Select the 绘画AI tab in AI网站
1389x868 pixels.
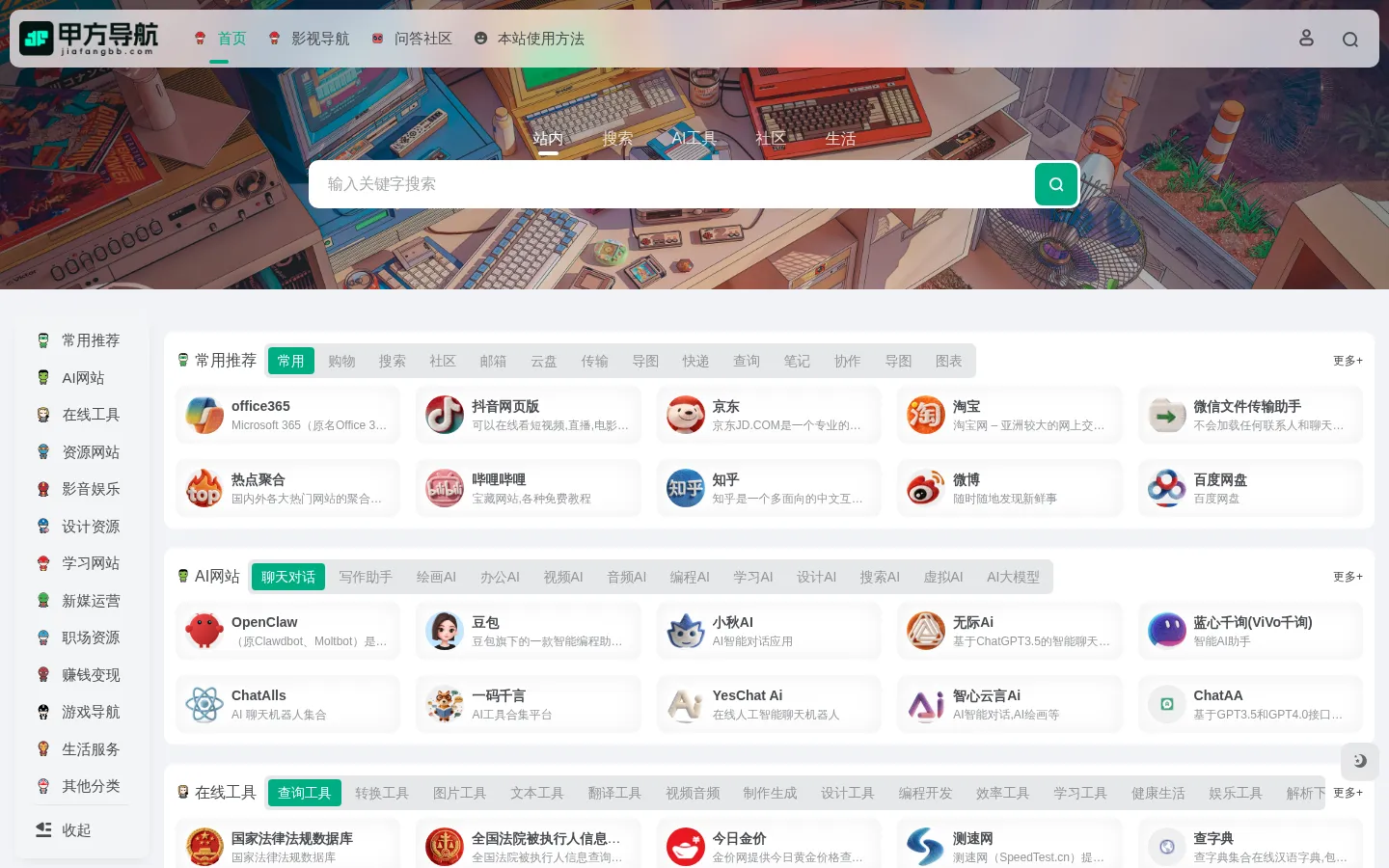click(x=436, y=577)
